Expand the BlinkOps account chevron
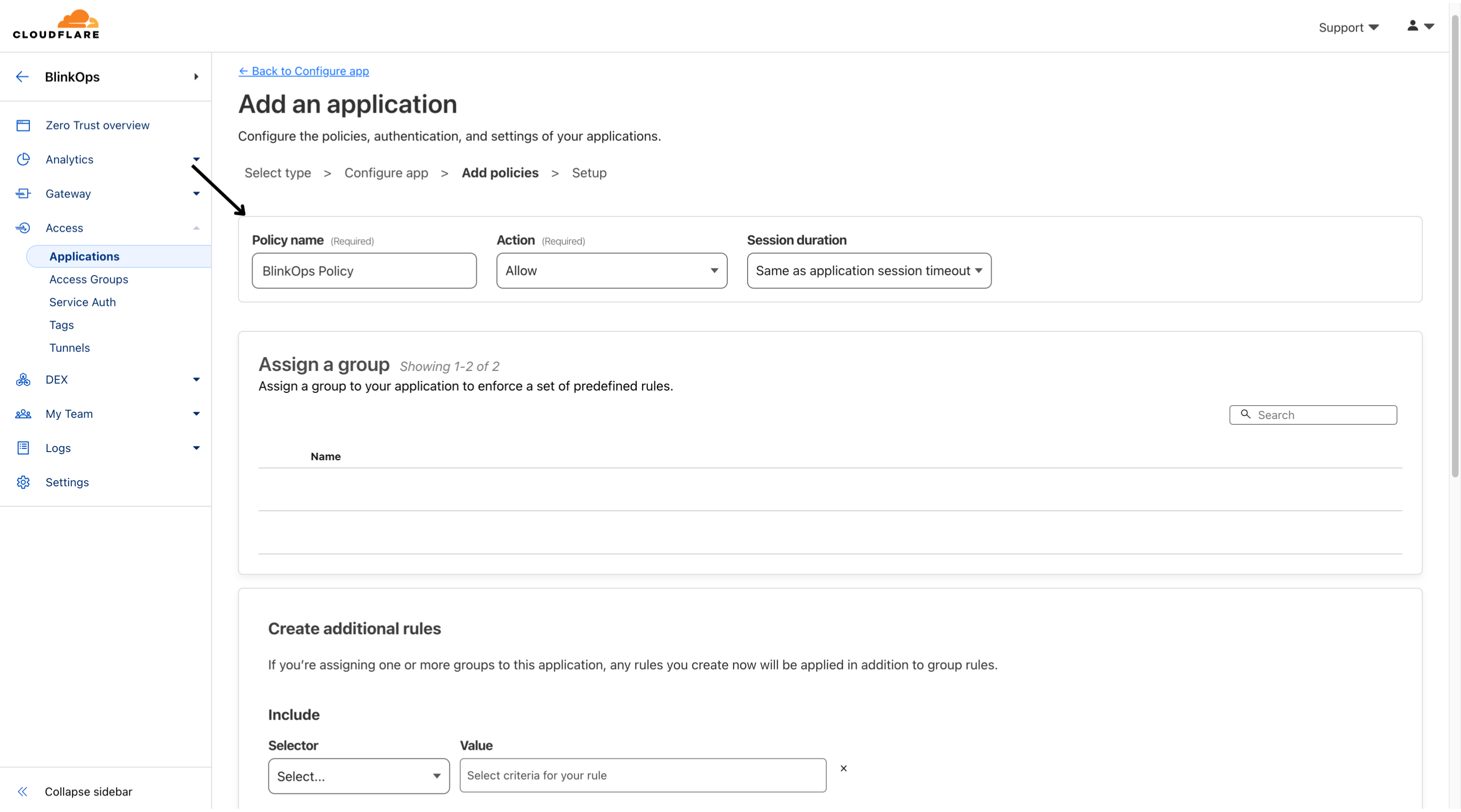1461x812 pixels. coord(196,77)
